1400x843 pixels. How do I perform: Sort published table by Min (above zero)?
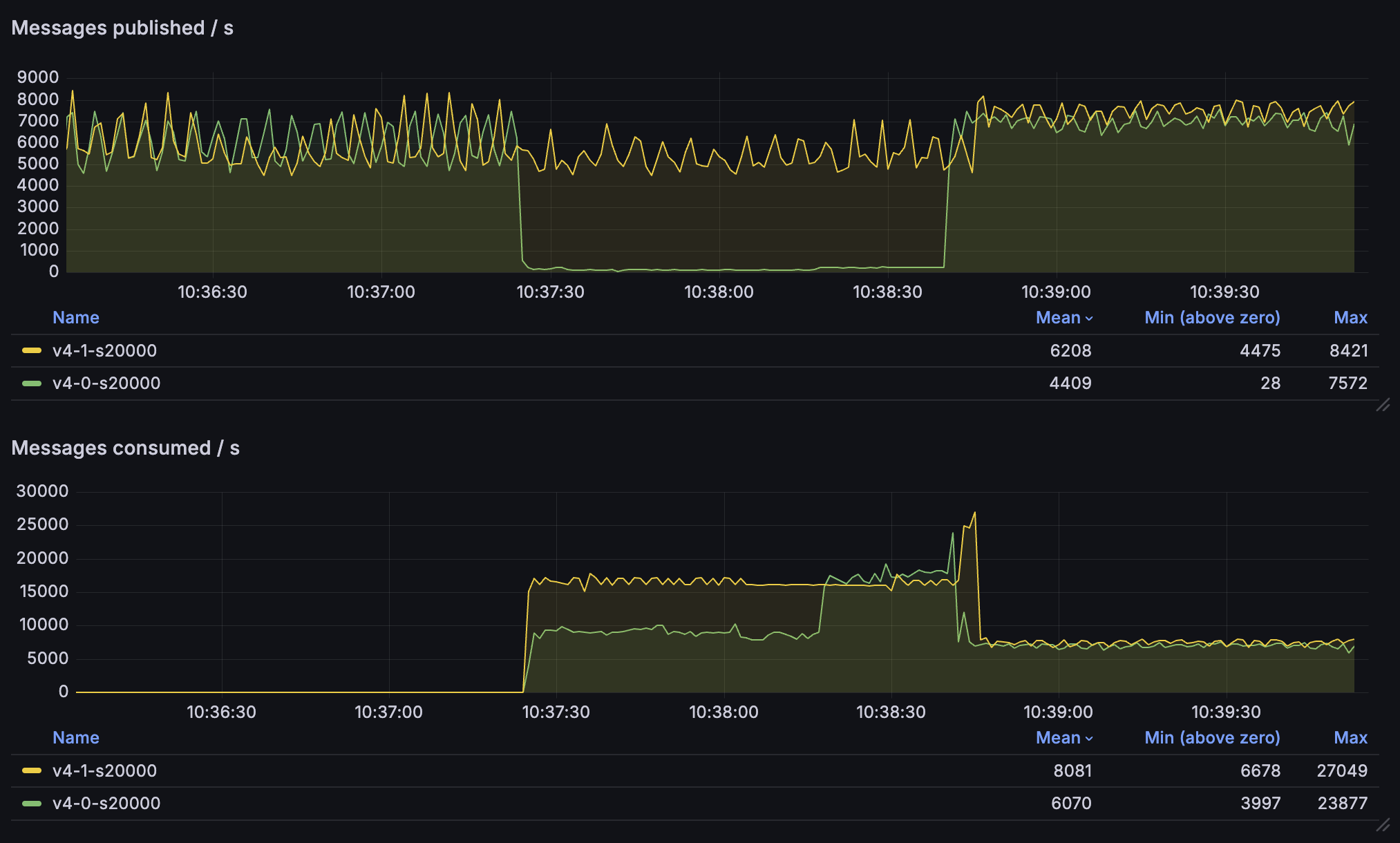pos(1211,317)
